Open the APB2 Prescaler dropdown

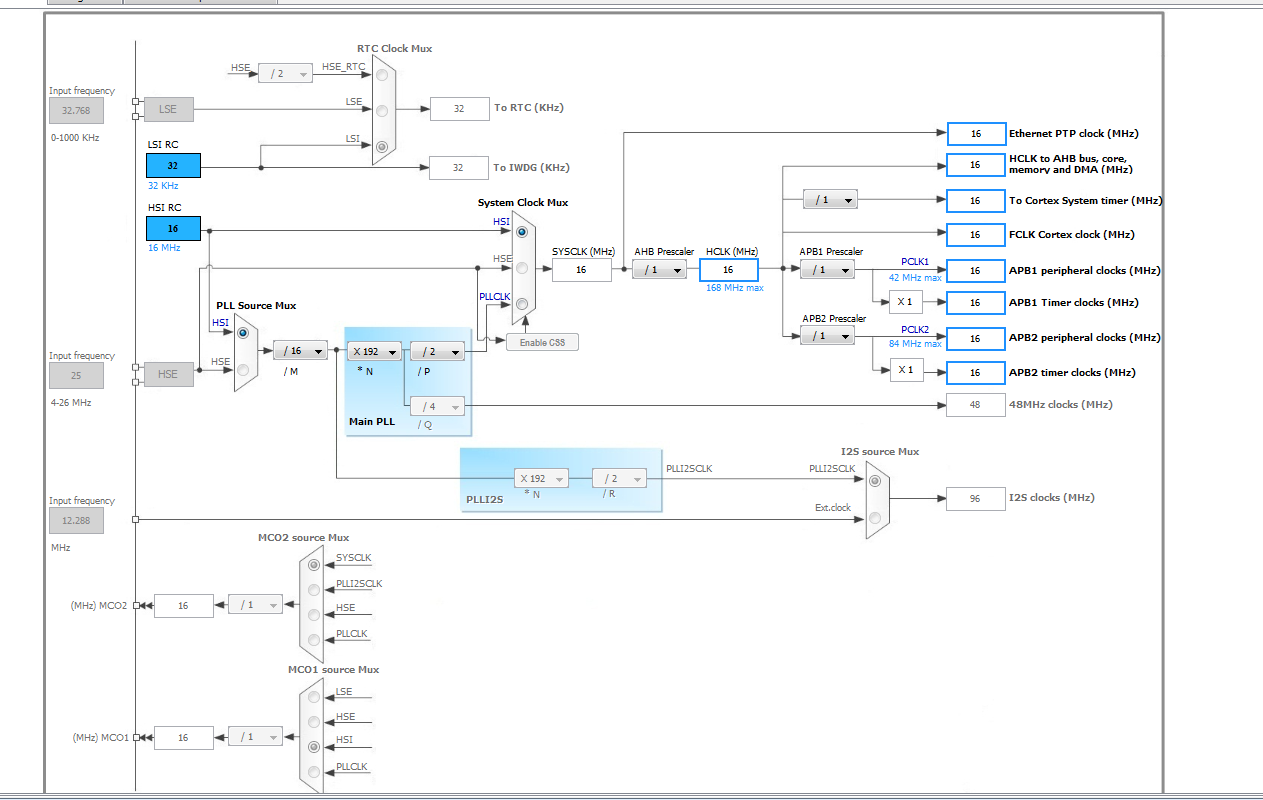tap(827, 336)
